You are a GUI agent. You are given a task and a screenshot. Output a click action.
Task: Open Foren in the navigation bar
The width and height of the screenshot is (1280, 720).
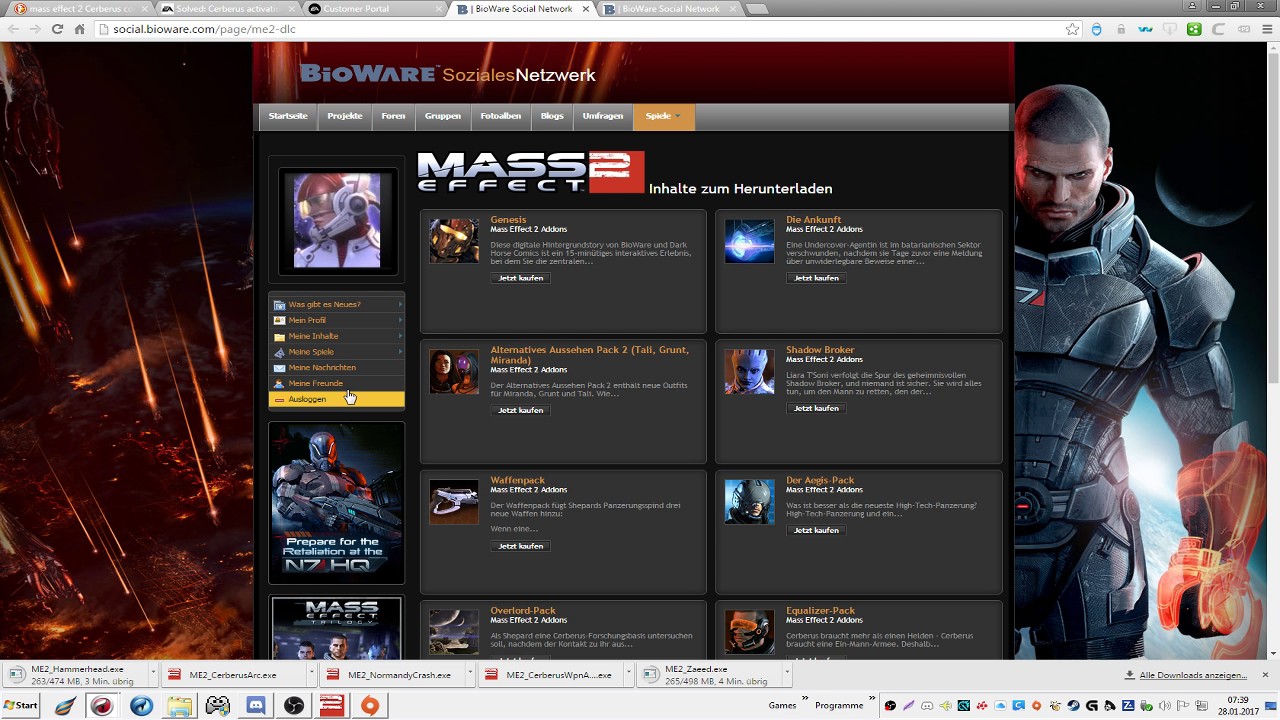pyautogui.click(x=393, y=116)
